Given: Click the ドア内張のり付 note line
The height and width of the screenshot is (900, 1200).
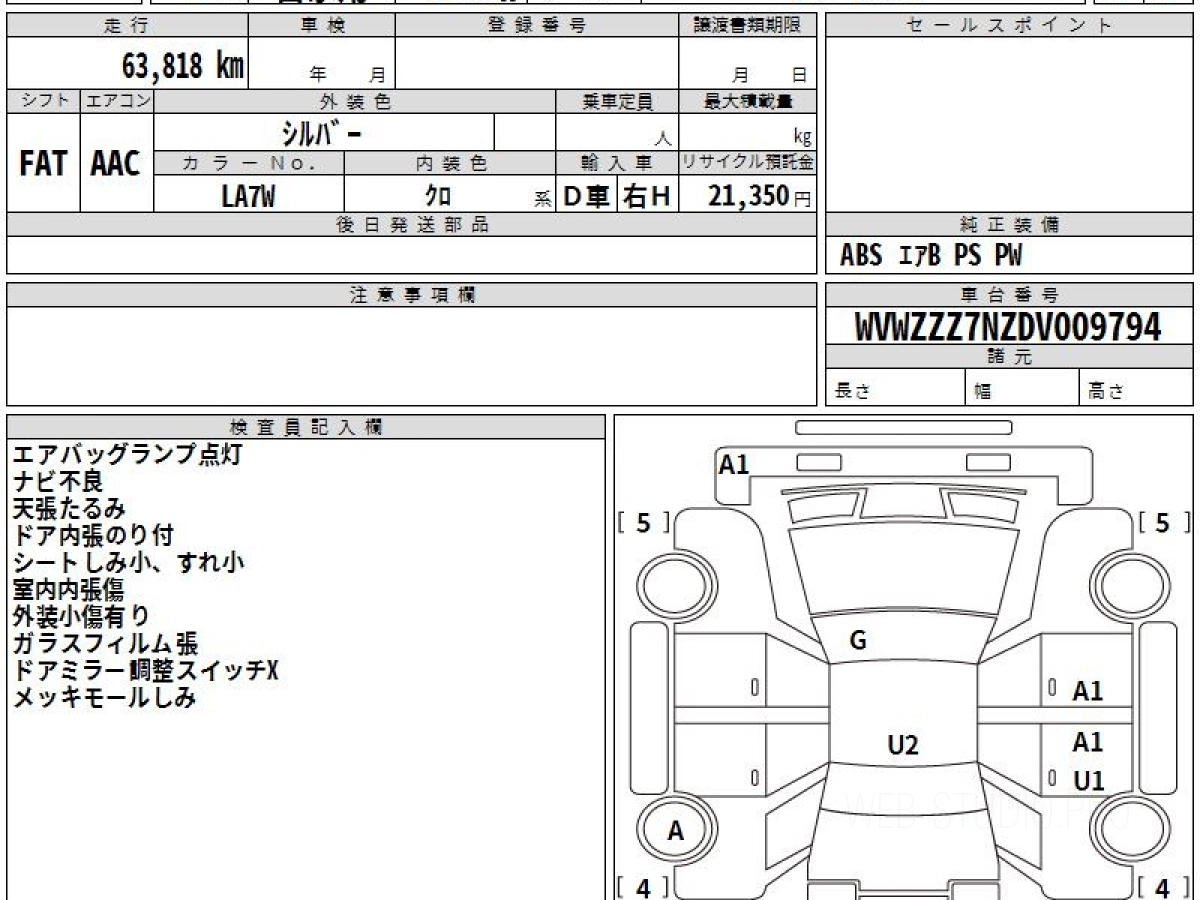Looking at the screenshot, I should click(x=93, y=536).
